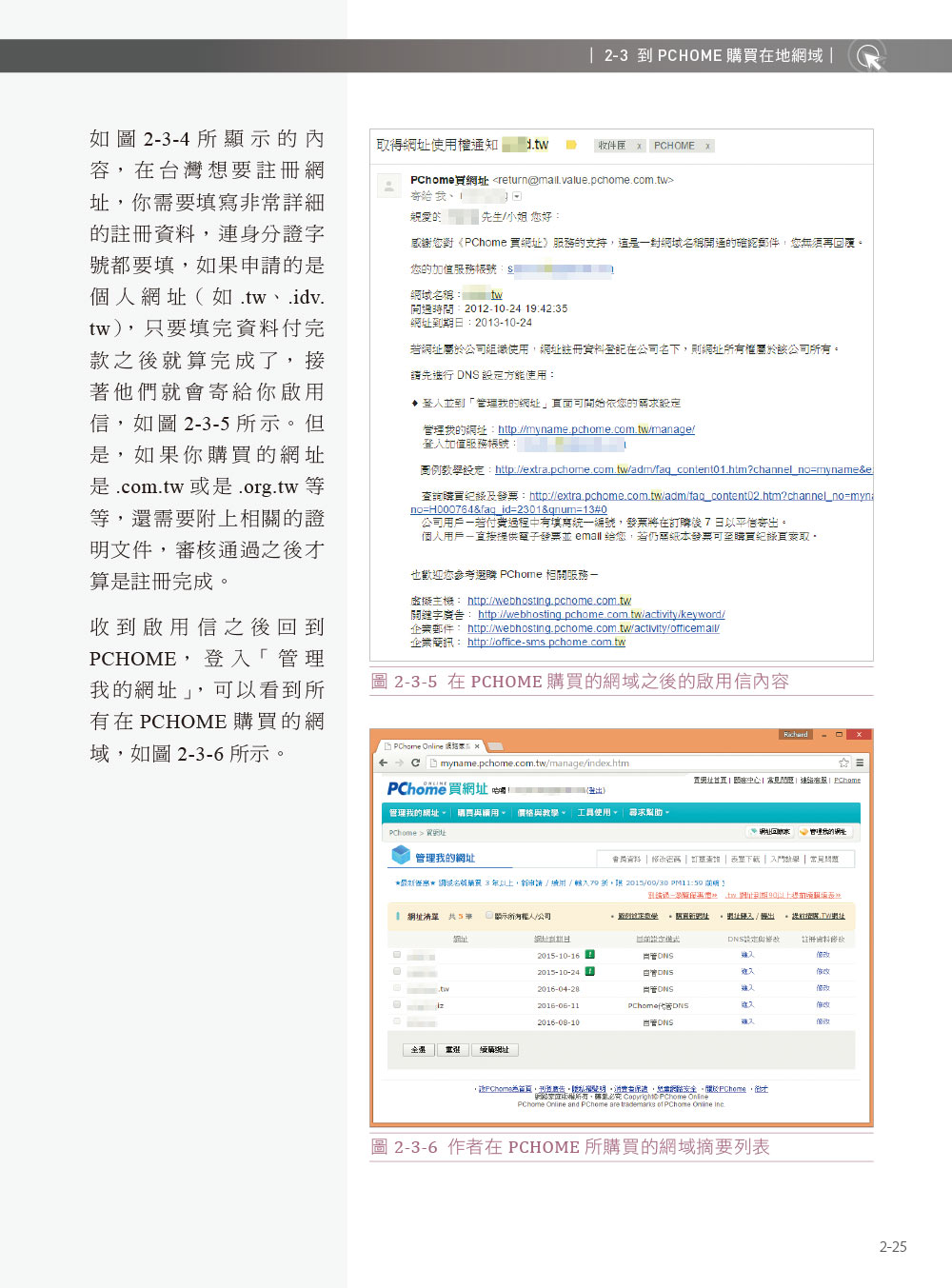Open the 常見問題 tab
Viewport: 952px width, 1288px height.
[824, 859]
